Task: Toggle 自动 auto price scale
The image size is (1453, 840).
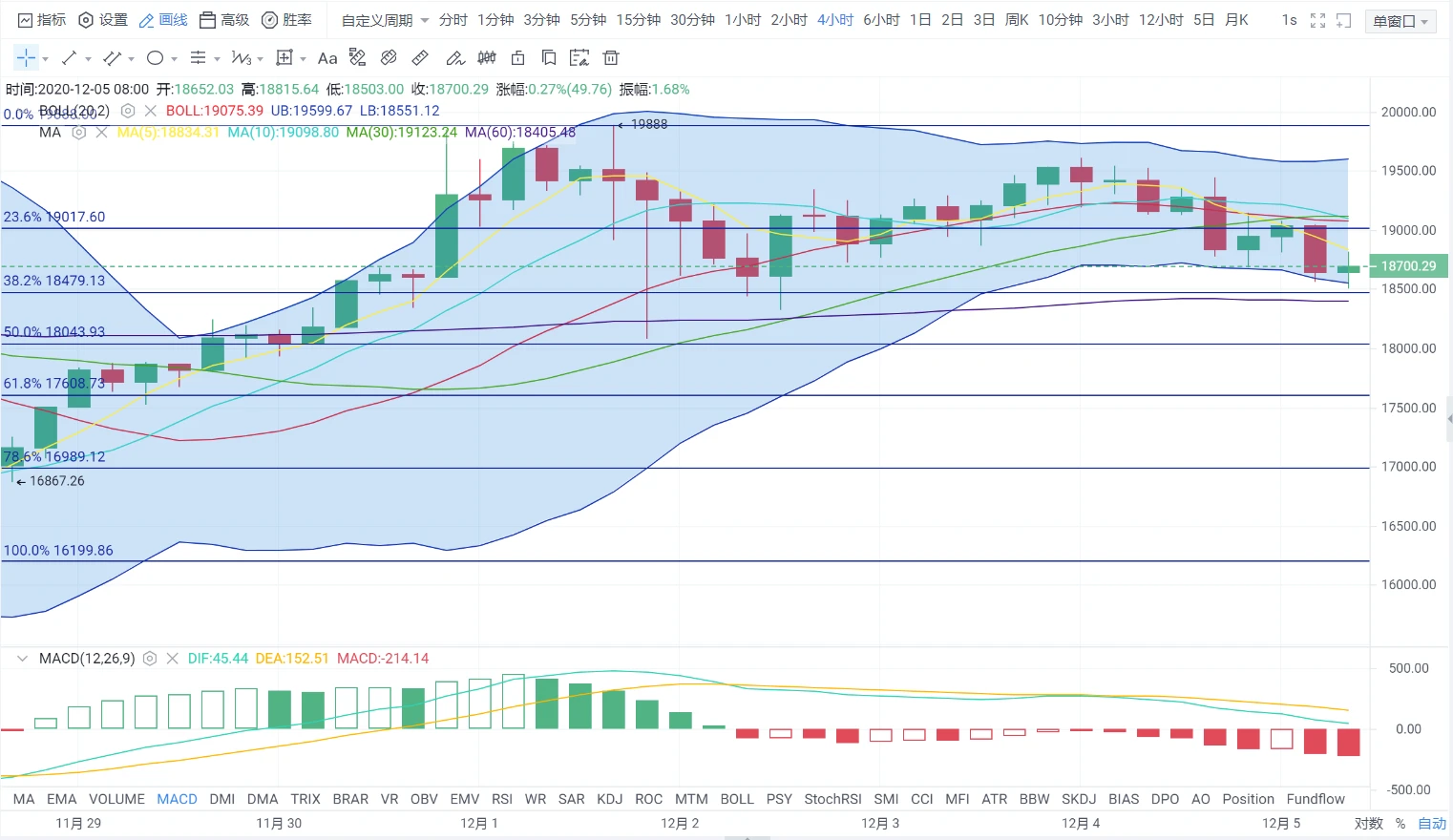Action: (x=1432, y=823)
